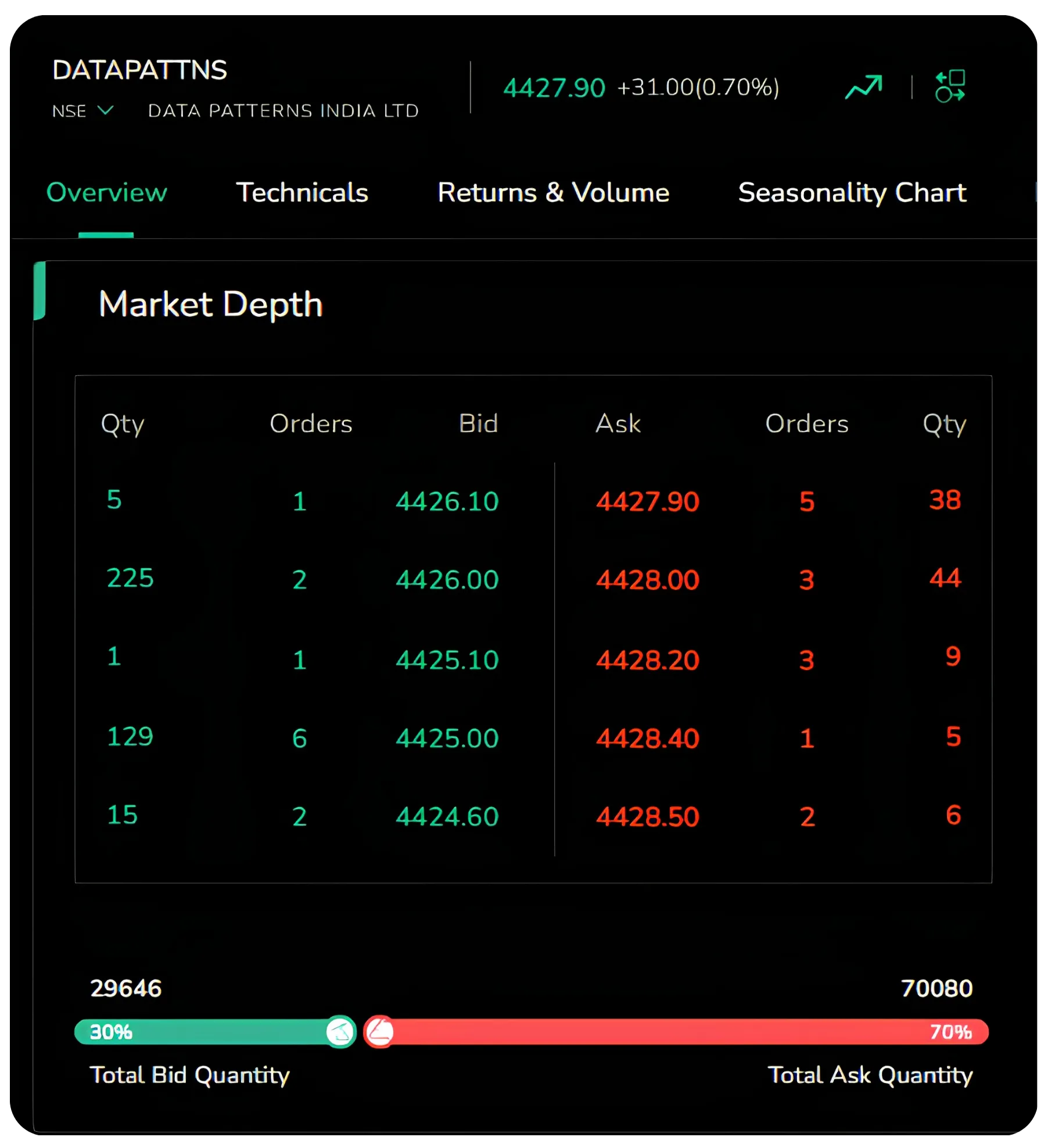Click ask quantity 44

[x=945, y=577]
